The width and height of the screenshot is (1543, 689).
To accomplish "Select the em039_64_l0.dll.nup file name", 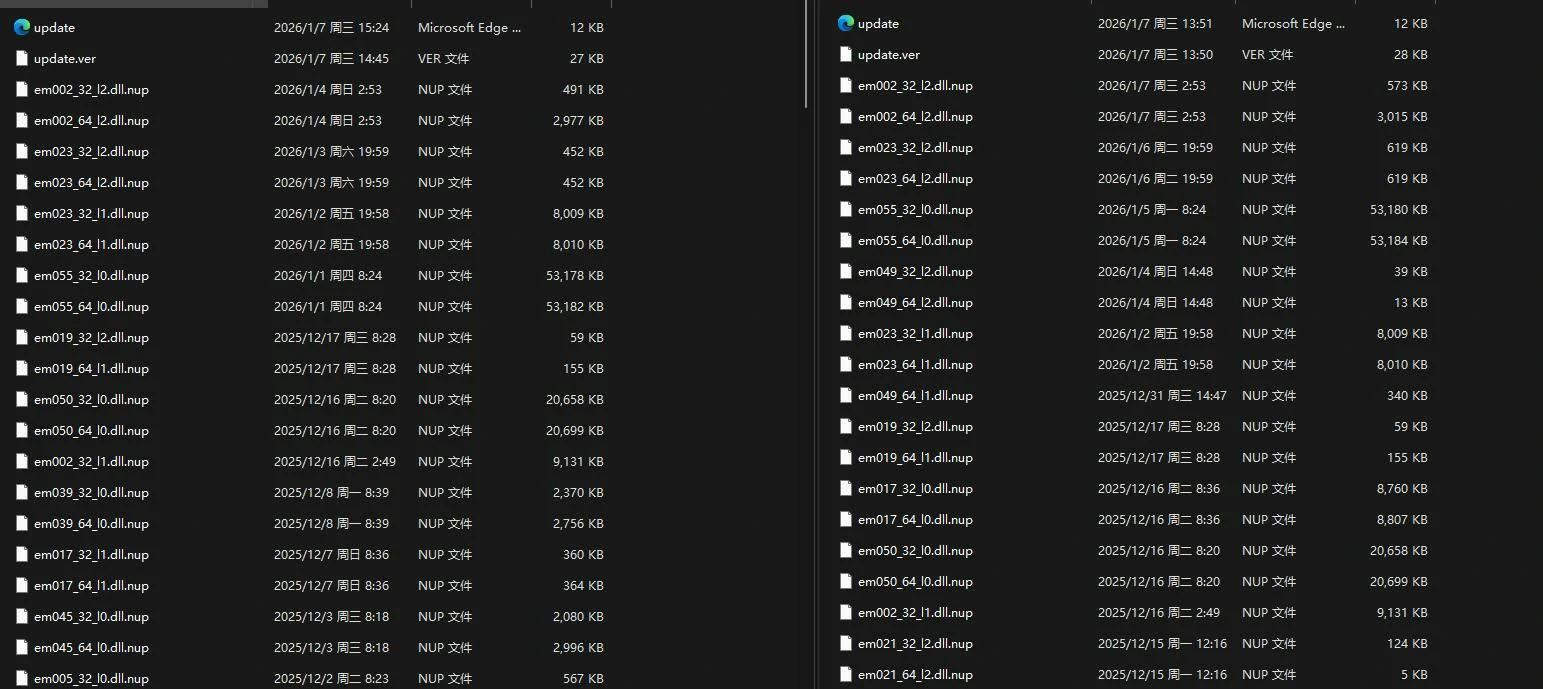I will (91, 524).
